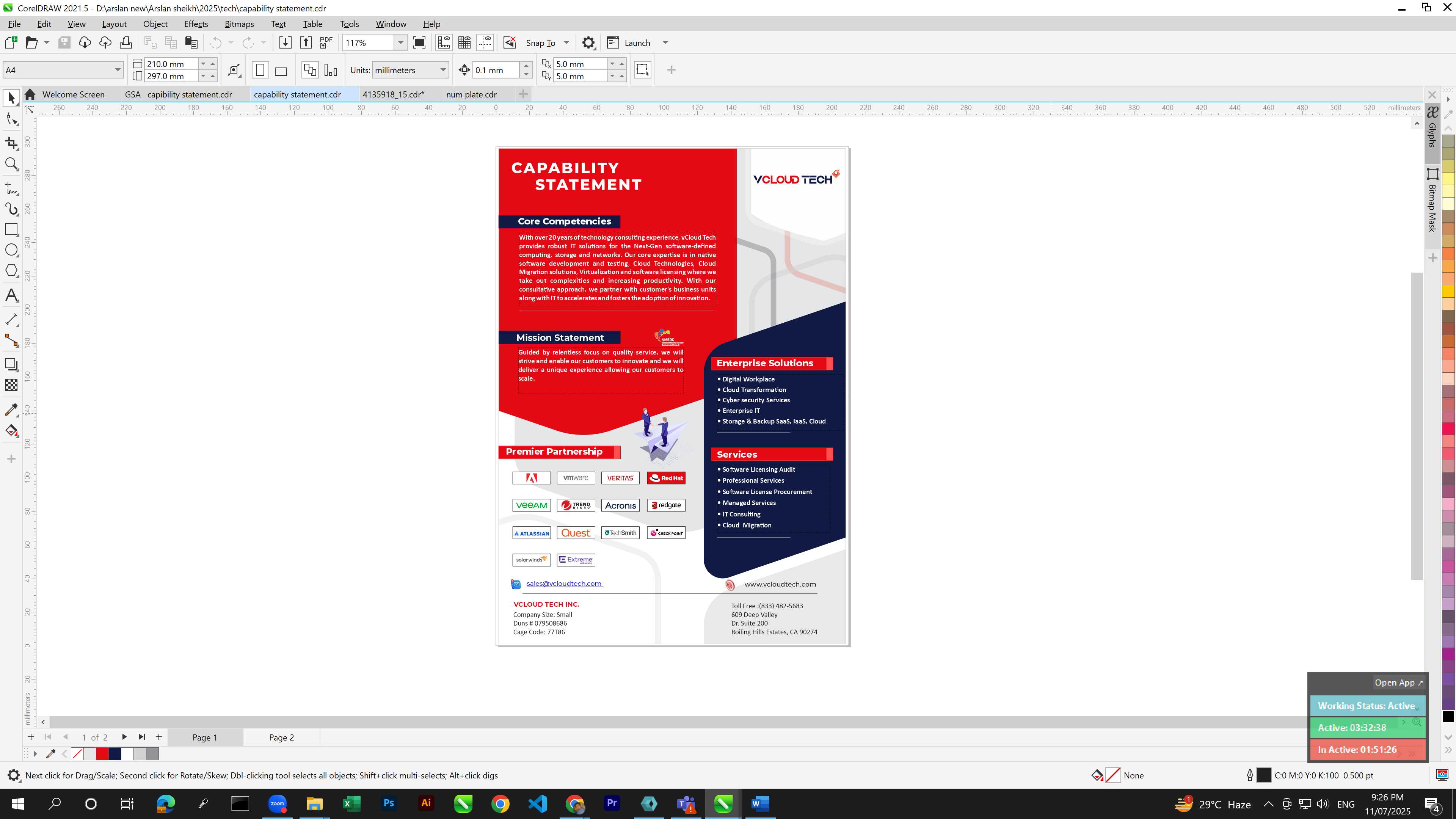
Task: Click Open App button in tracker widget
Action: 1398,682
